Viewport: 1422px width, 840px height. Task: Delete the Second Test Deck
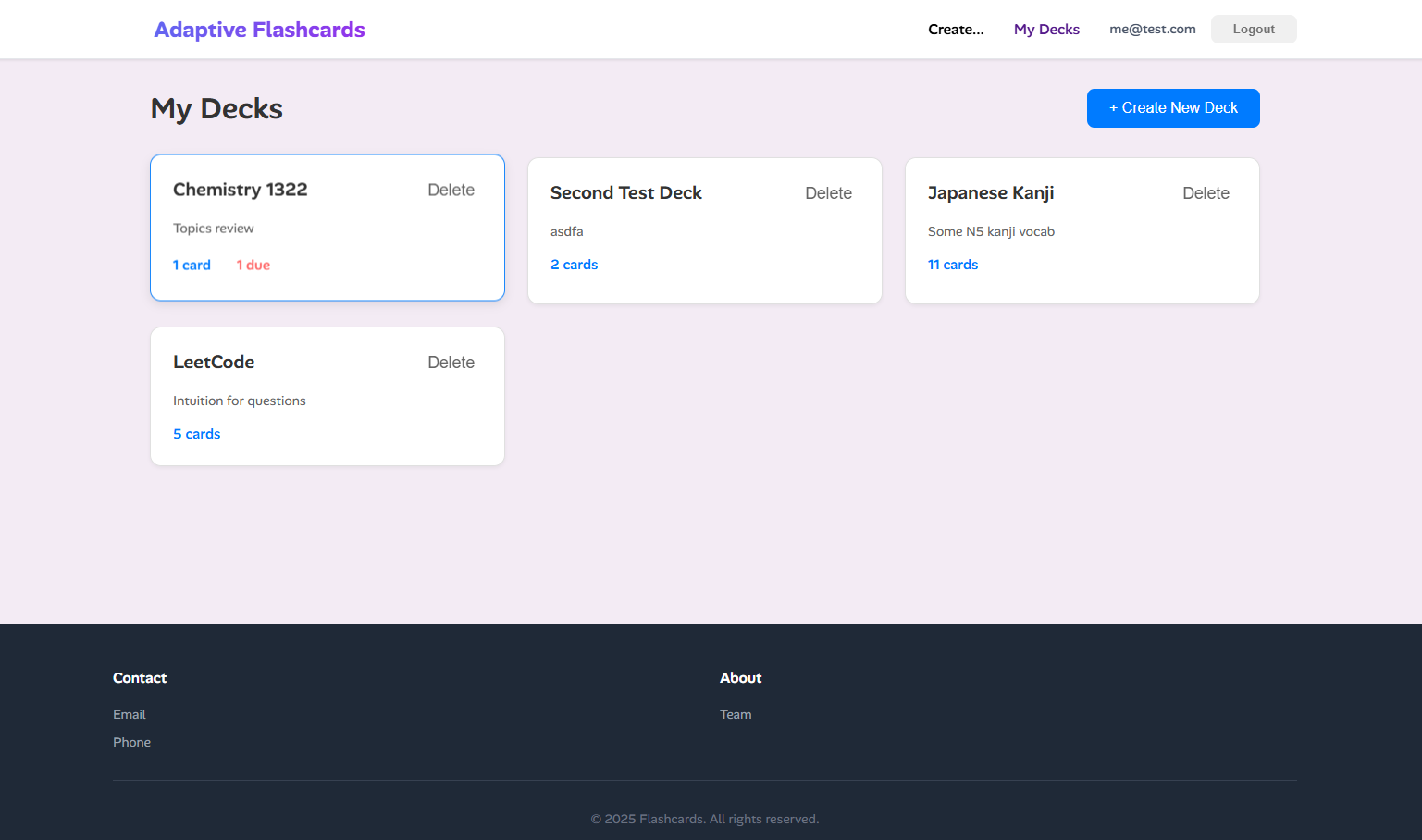pyautogui.click(x=828, y=193)
